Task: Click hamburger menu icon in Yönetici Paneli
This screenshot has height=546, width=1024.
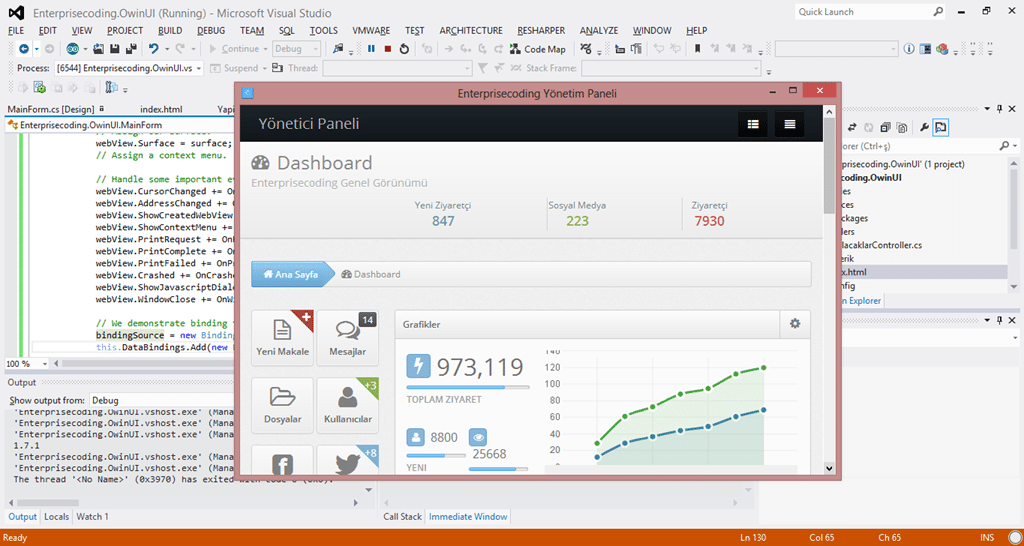Action: [790, 124]
